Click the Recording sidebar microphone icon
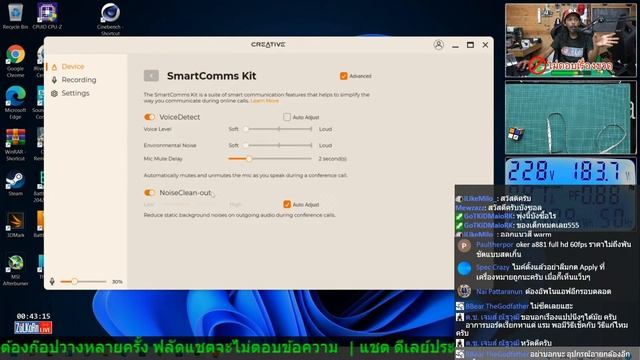This screenshot has width=640, height=360. coord(54,80)
